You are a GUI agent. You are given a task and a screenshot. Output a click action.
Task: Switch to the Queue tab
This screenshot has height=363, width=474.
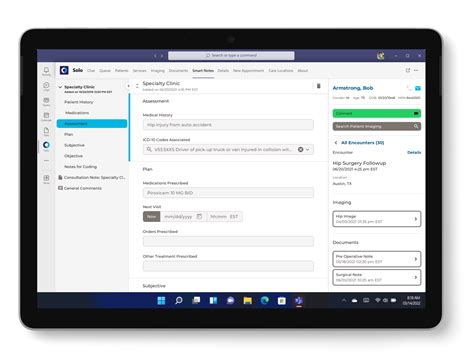tap(105, 71)
